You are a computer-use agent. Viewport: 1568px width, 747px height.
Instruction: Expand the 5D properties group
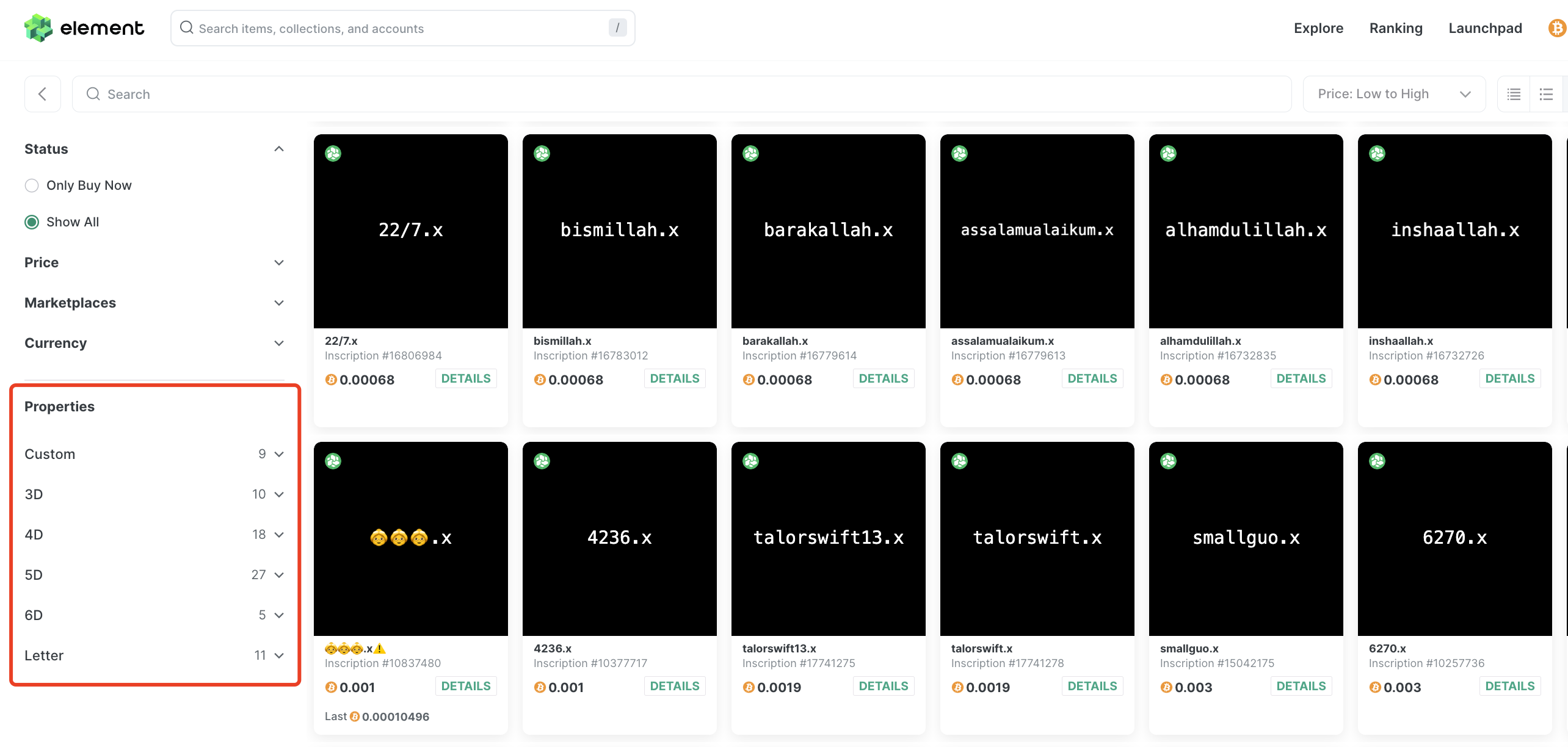(279, 575)
